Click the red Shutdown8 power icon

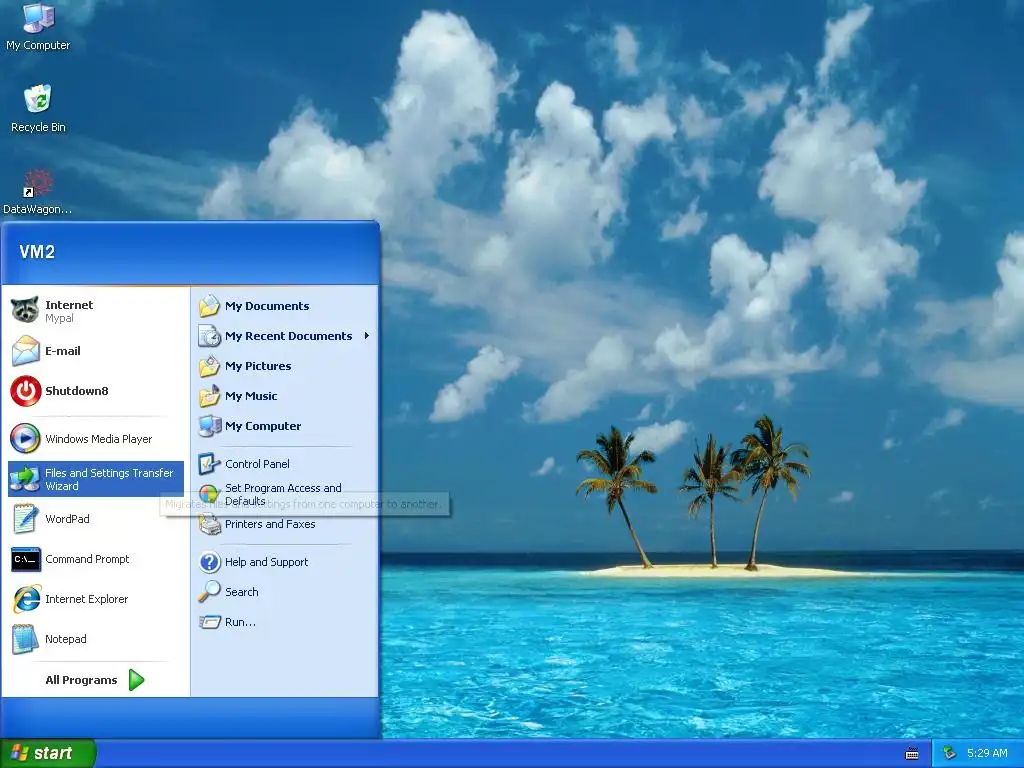[25, 391]
